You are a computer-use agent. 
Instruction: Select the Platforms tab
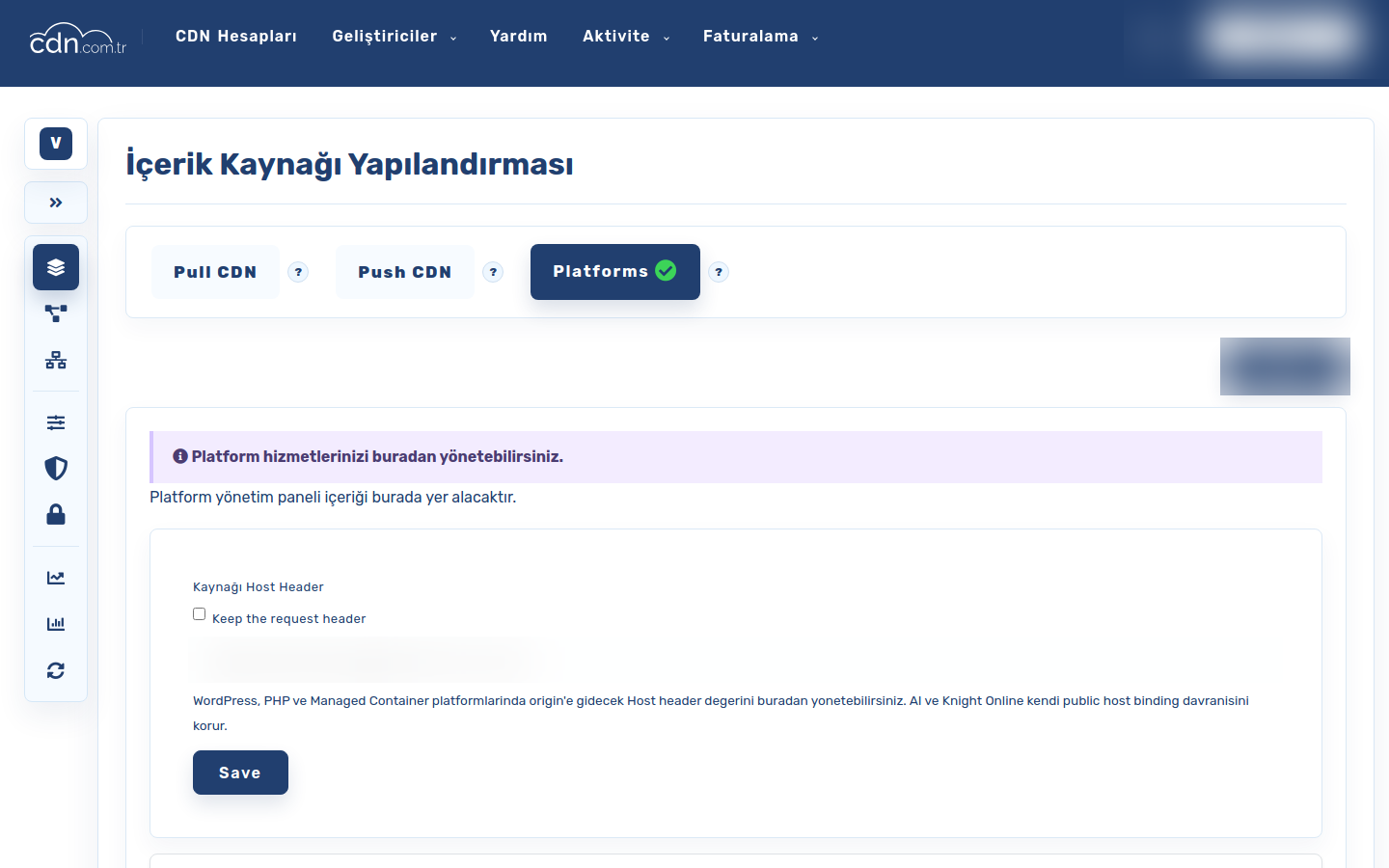tap(615, 272)
